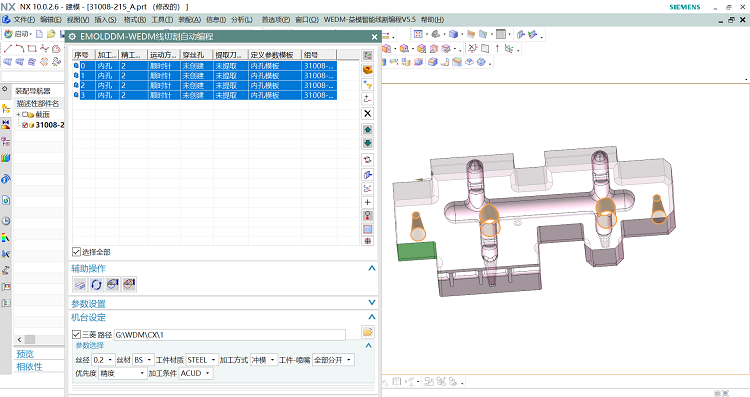Move selected row up with green arrow
The height and width of the screenshot is (397, 750).
[x=367, y=130]
